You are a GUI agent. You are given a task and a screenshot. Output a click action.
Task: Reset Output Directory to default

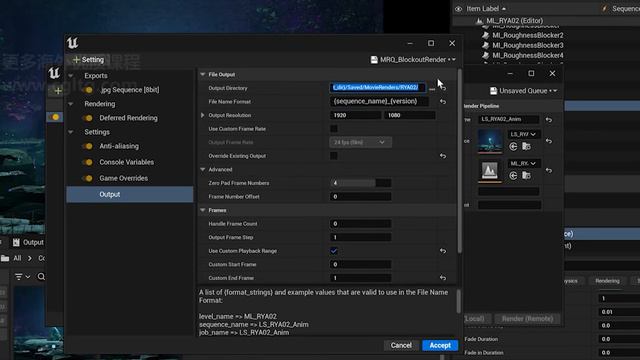pyautogui.click(x=443, y=88)
